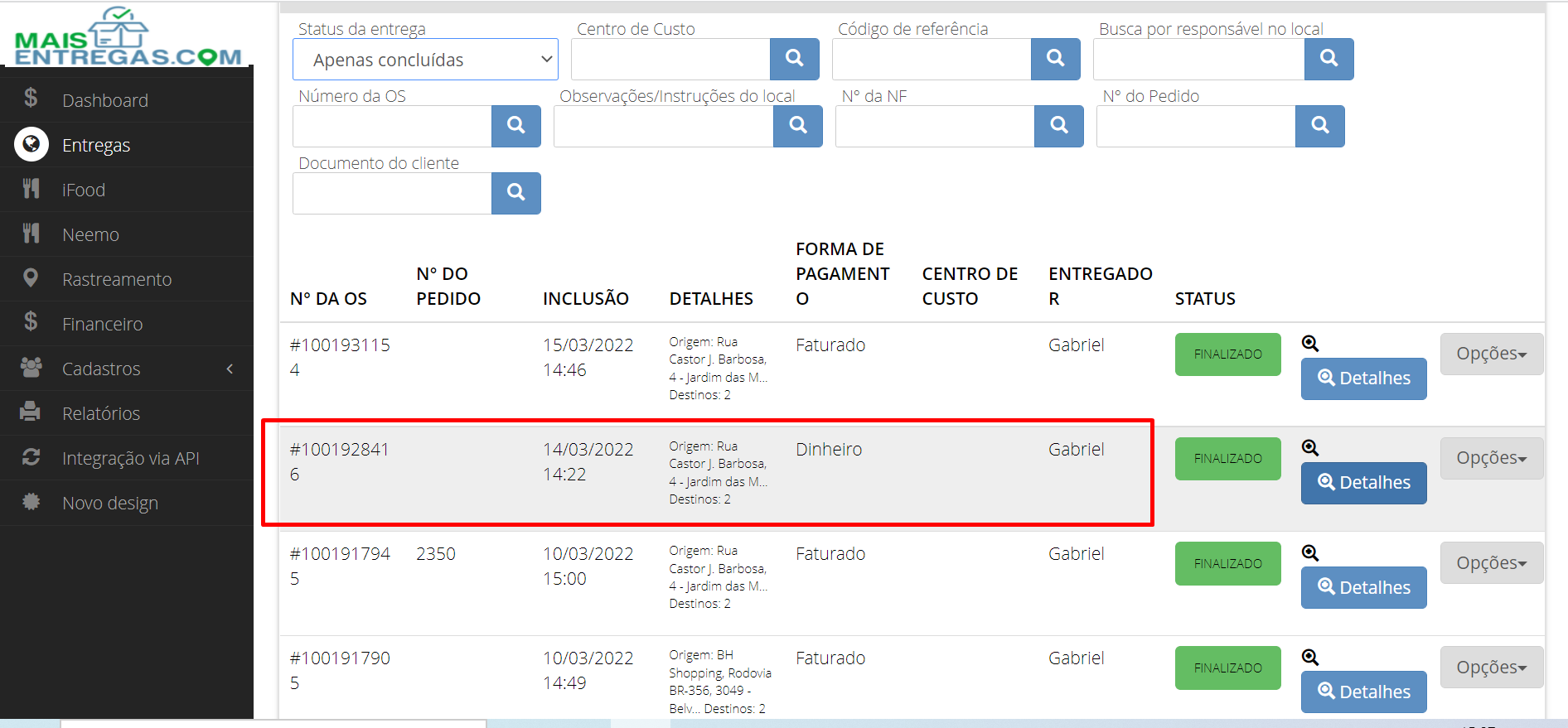Screen dimensions: 1568x728
Task: Open the Status da entrega dropdown
Action: point(425,60)
